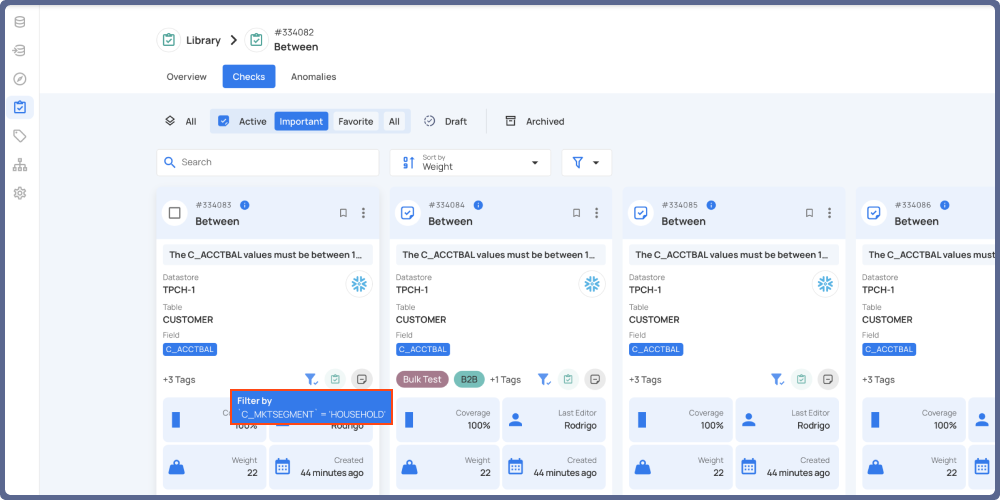Open the Sort by Weight dropdown
This screenshot has height=500, width=1000.
point(470,162)
